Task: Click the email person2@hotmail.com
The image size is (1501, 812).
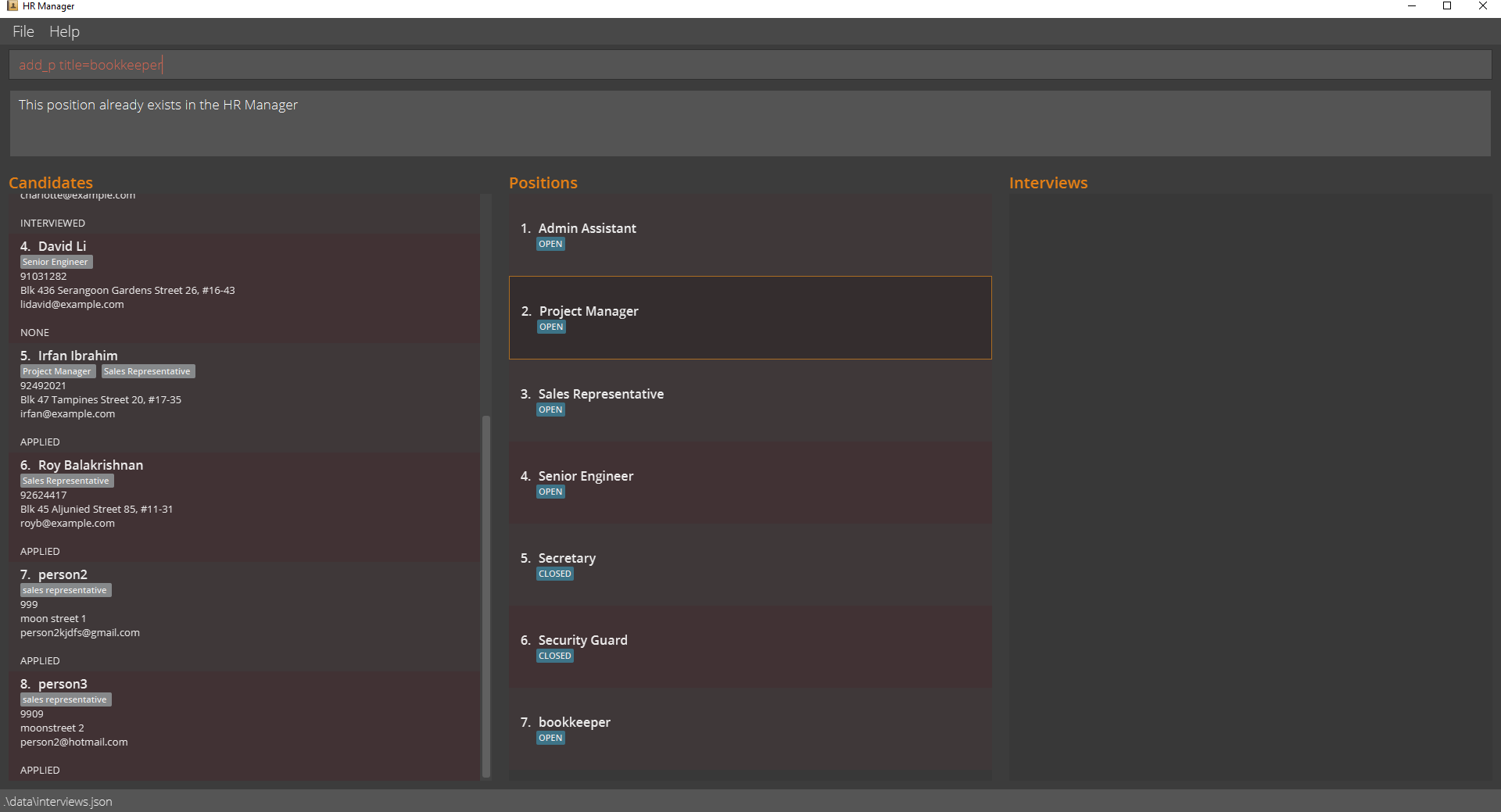Action: (73, 742)
